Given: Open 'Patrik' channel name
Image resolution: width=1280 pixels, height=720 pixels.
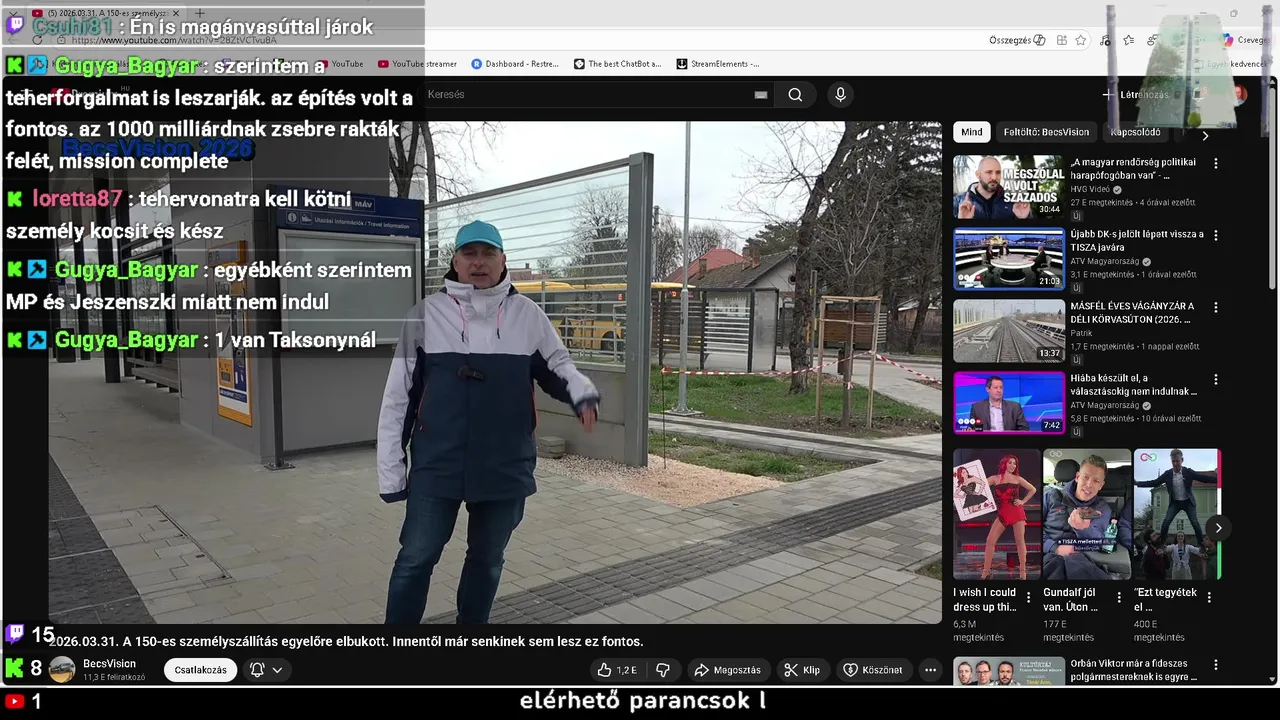Looking at the screenshot, I should (x=1082, y=333).
